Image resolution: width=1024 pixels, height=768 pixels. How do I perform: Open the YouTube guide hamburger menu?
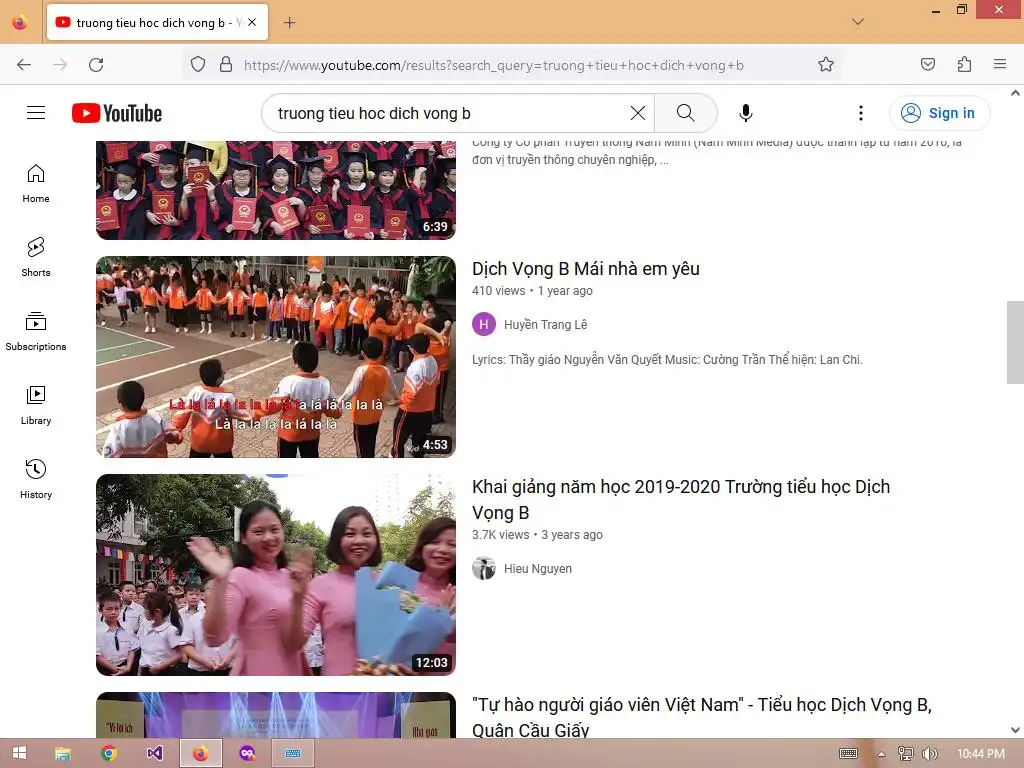coord(36,113)
